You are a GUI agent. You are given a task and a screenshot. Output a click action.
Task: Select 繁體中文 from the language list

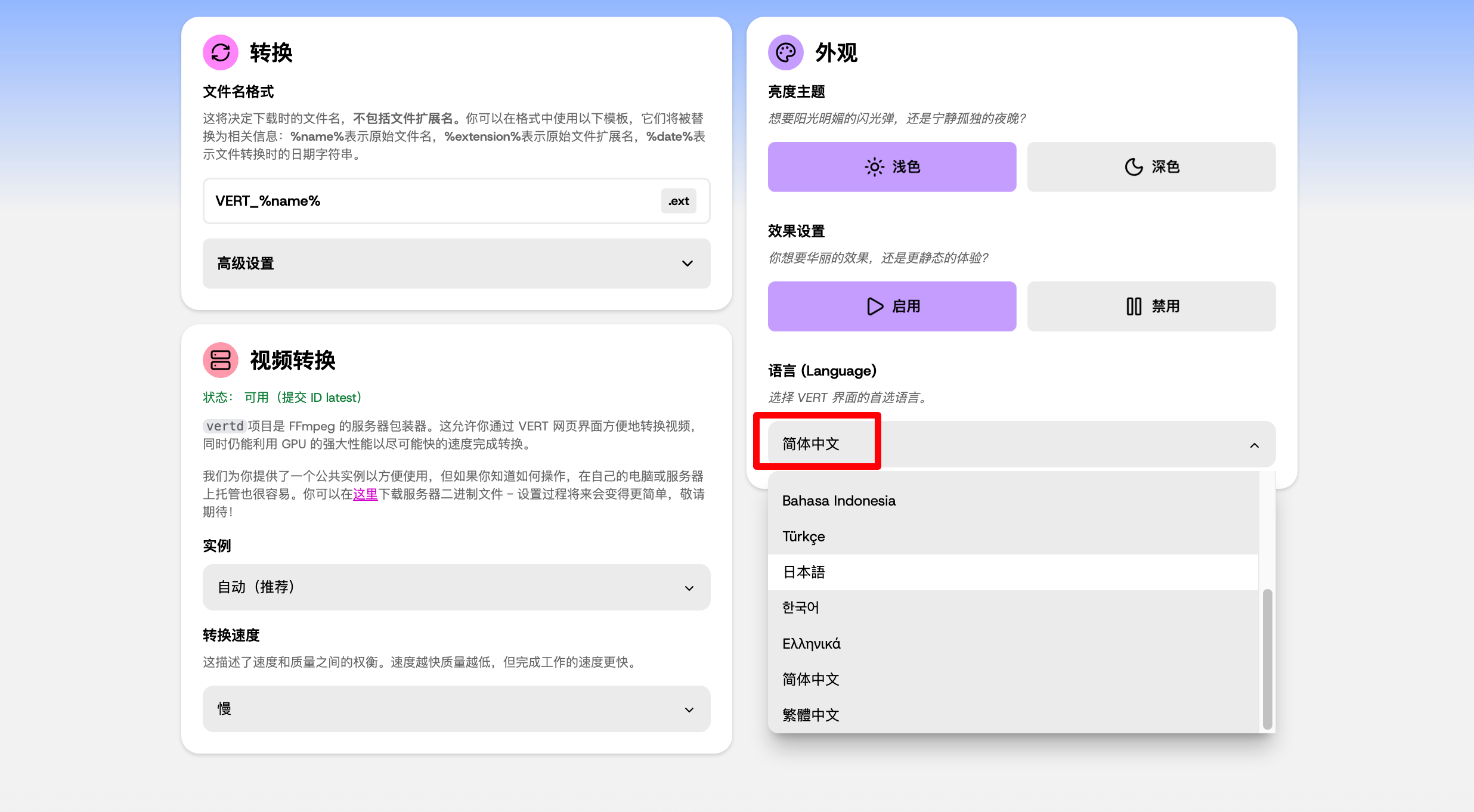[x=810, y=715]
